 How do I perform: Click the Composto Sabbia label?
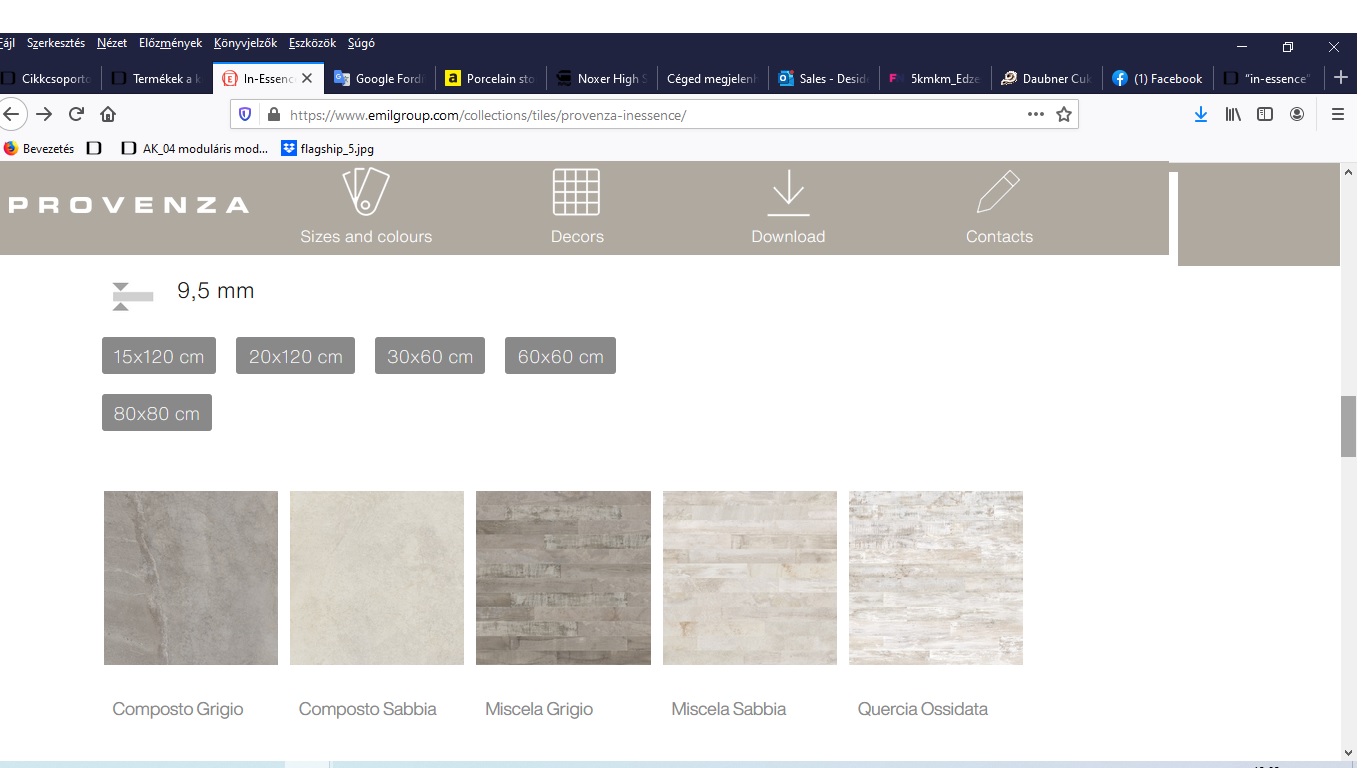click(368, 709)
